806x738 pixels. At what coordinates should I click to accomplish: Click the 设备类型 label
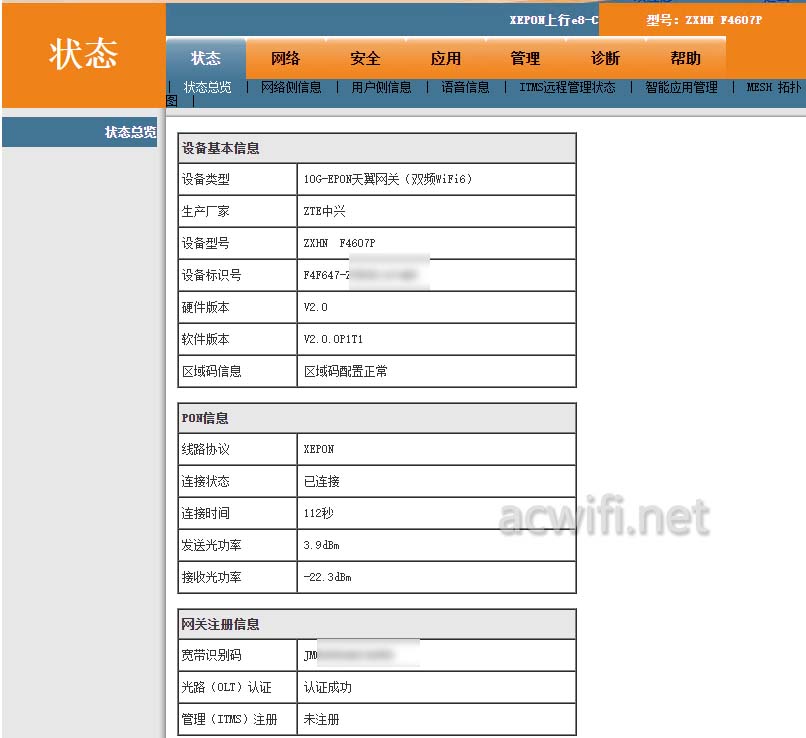pyautogui.click(x=205, y=179)
